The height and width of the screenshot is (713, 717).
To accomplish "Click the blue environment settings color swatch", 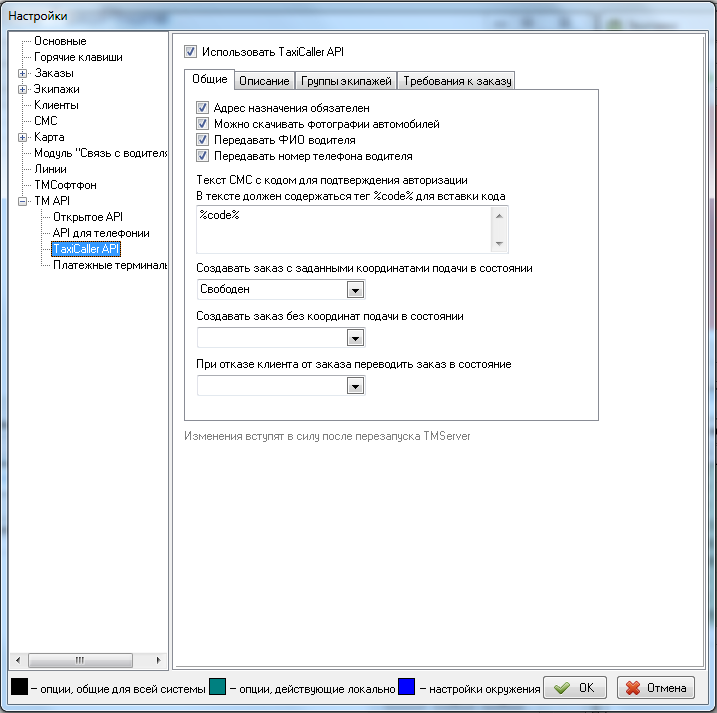I will (x=406, y=687).
